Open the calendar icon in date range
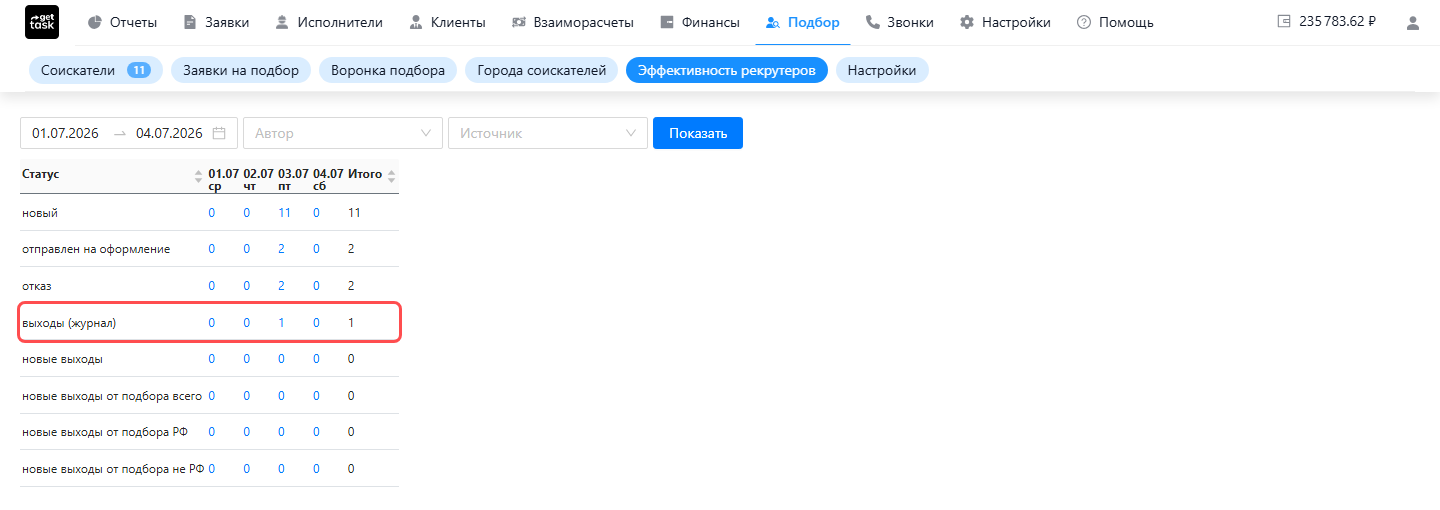The width and height of the screenshot is (1440, 510). pos(219,133)
